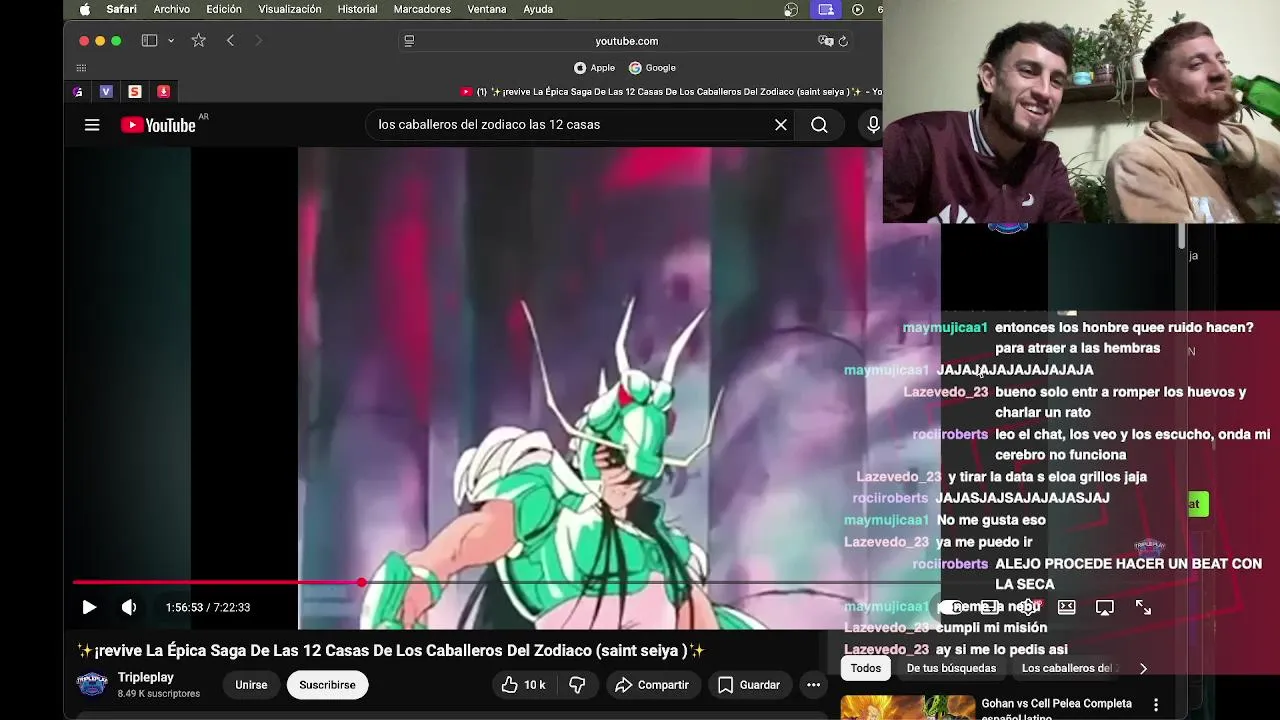Open Historial menu
Screen dimensions: 1280x720
[357, 9]
